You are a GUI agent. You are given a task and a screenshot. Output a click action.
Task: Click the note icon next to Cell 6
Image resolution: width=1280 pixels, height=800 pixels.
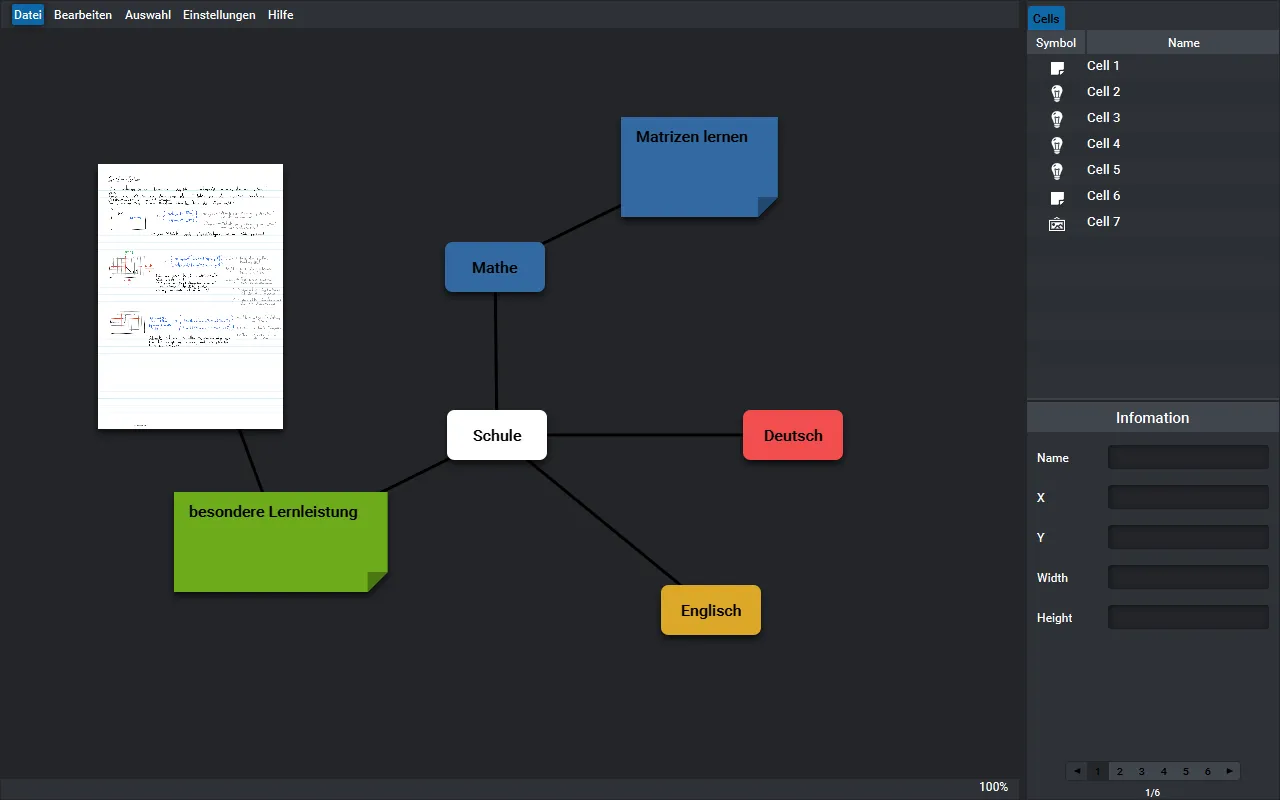(1057, 197)
